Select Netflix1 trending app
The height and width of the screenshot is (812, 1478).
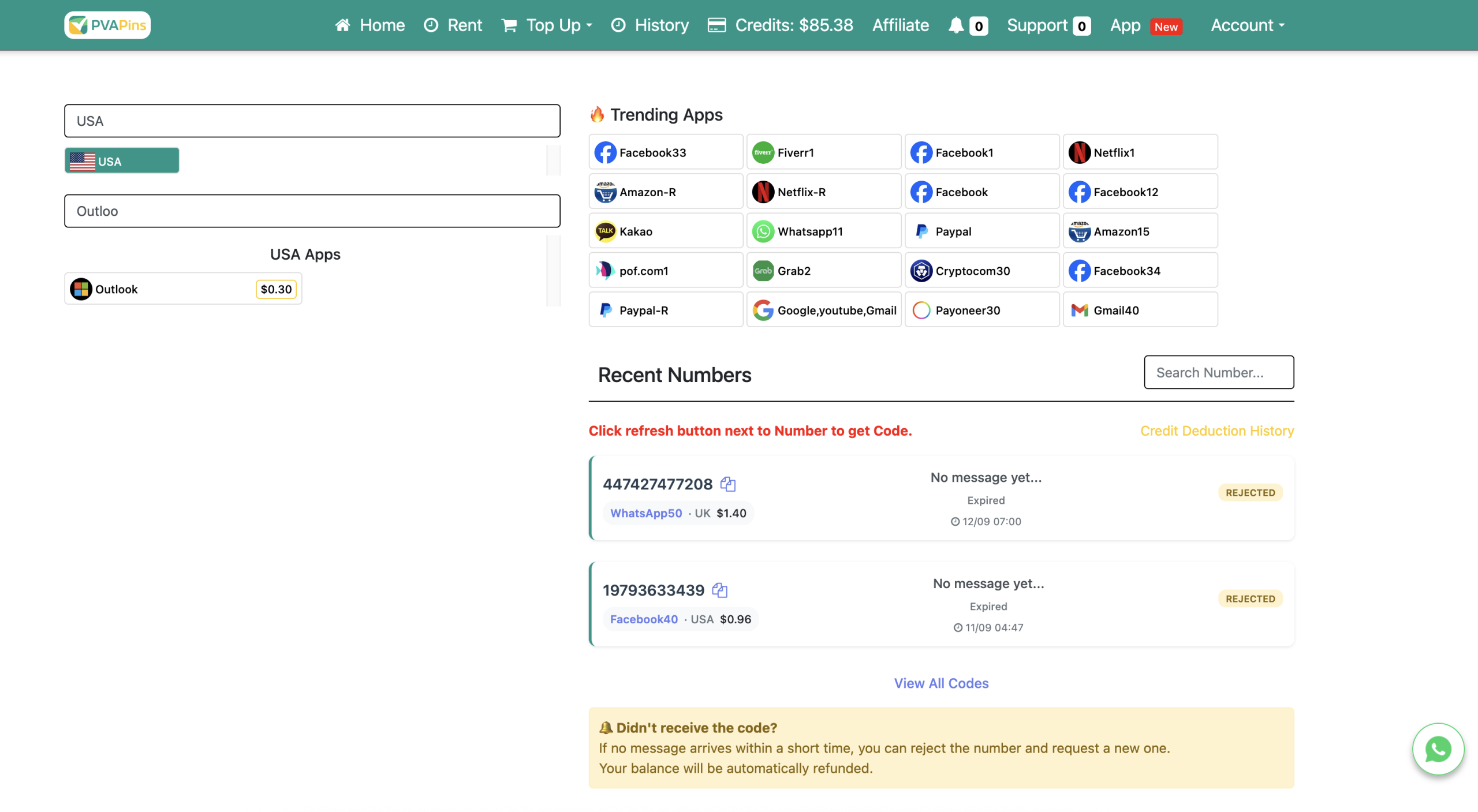point(1140,152)
